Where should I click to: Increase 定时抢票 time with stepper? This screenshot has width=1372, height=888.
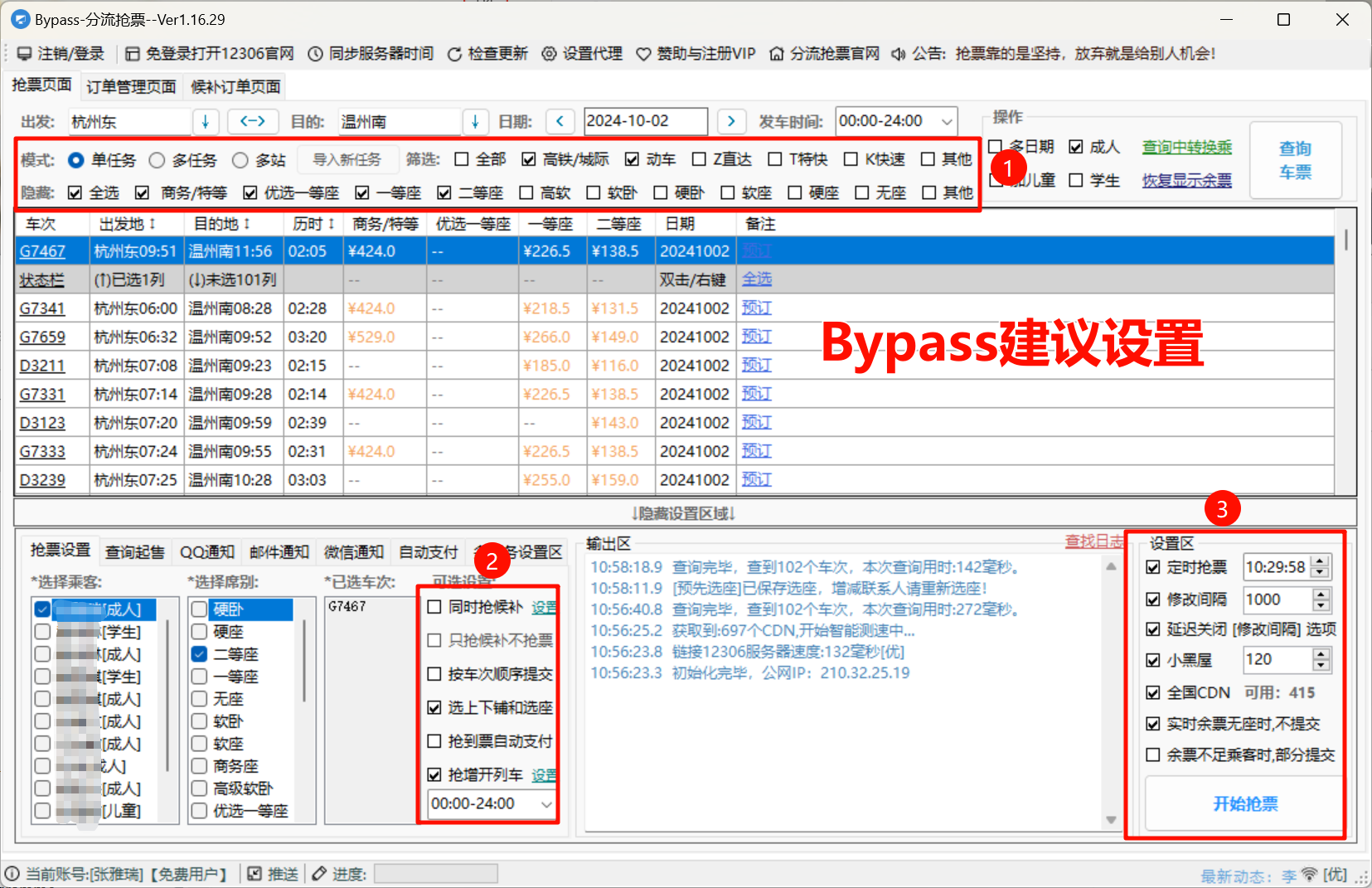click(x=1321, y=561)
